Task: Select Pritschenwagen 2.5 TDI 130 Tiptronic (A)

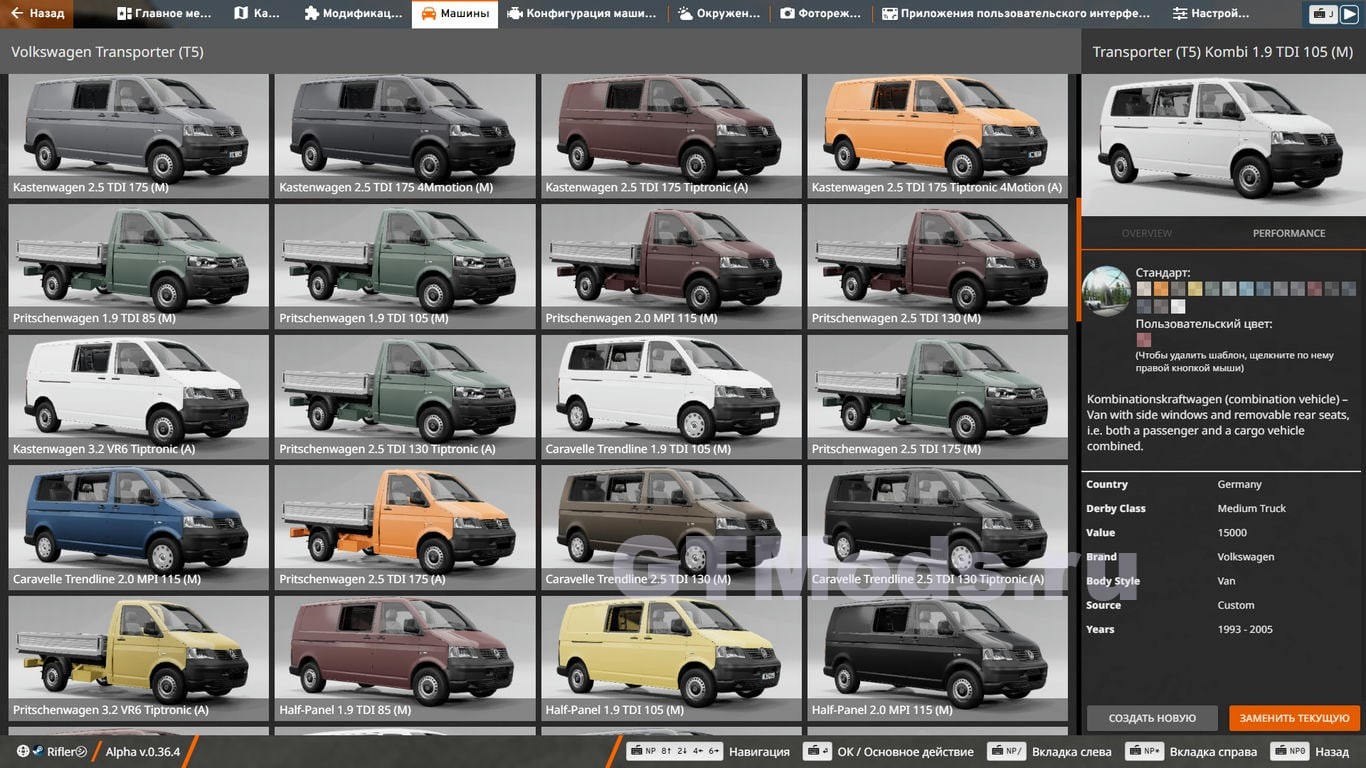Action: 405,397
